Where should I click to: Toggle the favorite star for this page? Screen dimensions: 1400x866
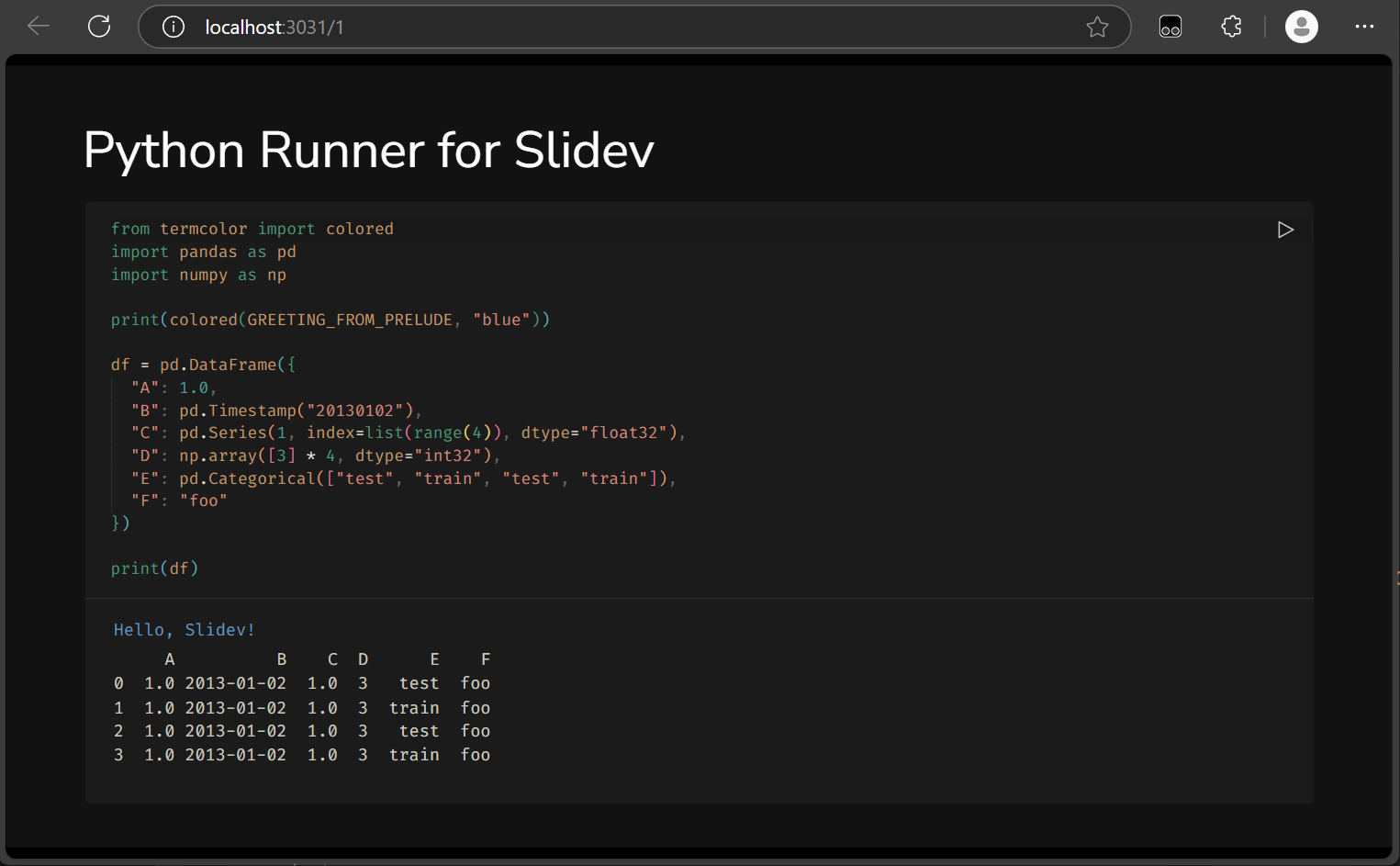click(x=1098, y=28)
